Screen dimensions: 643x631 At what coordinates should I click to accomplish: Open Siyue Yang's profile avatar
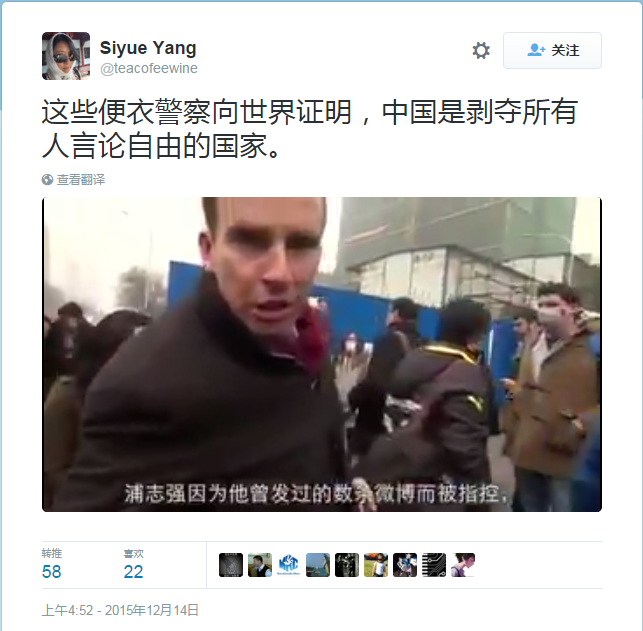(x=66, y=56)
